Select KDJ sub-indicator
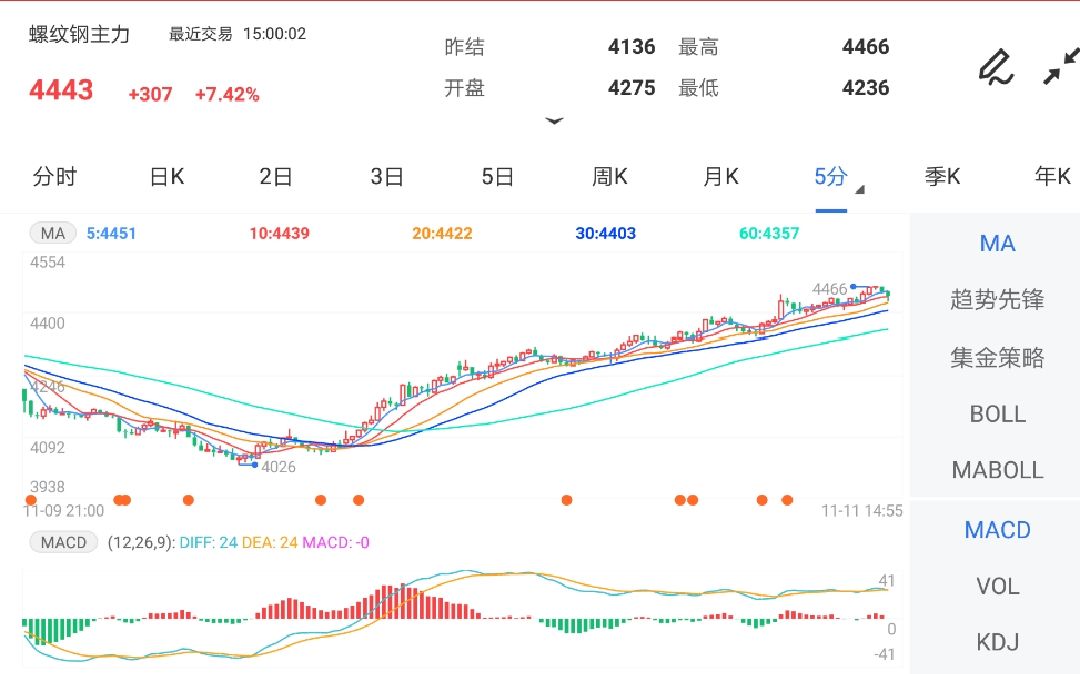Screen dimensions: 1080x674 point(997,642)
